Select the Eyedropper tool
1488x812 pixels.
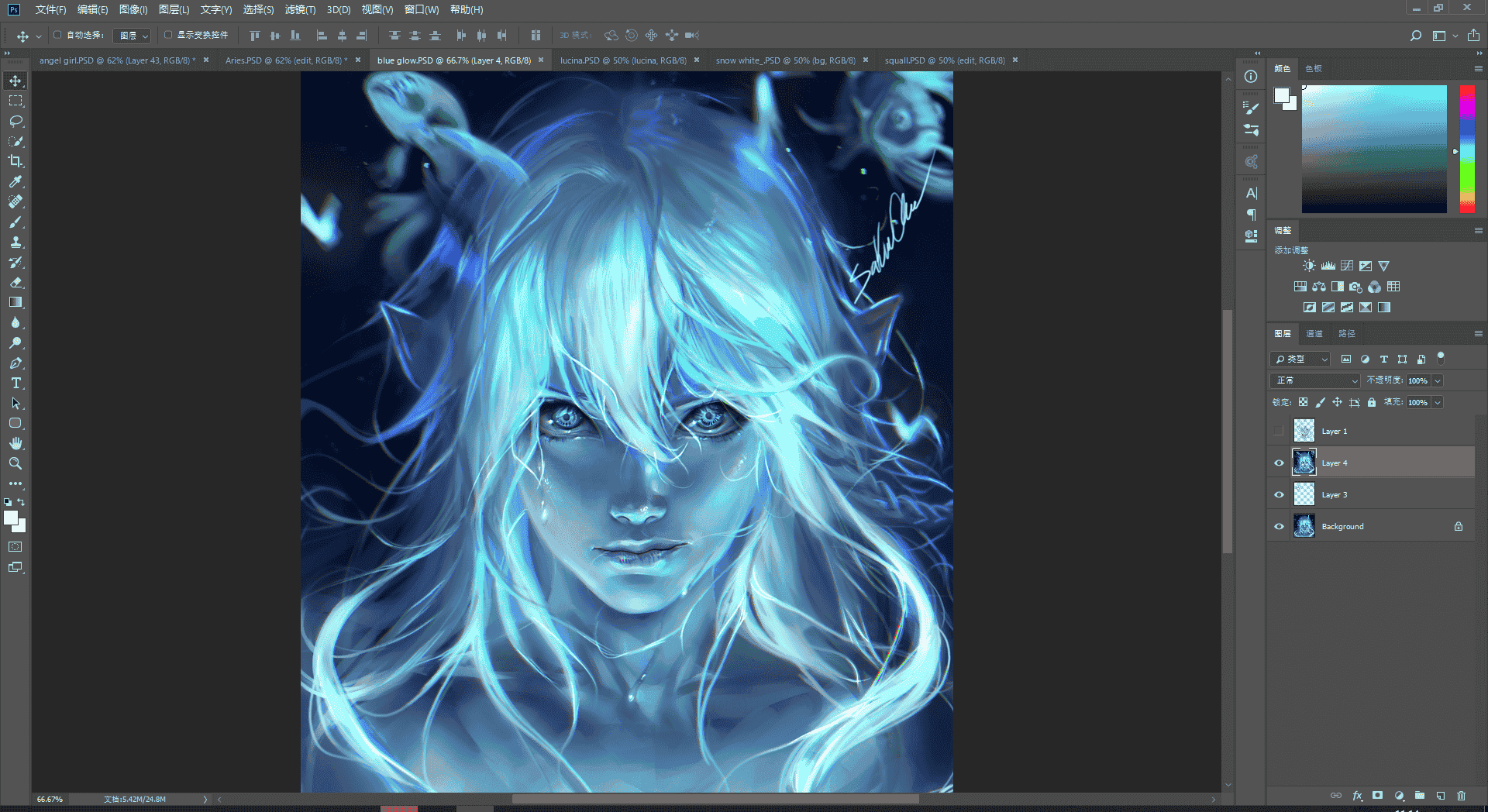point(15,181)
